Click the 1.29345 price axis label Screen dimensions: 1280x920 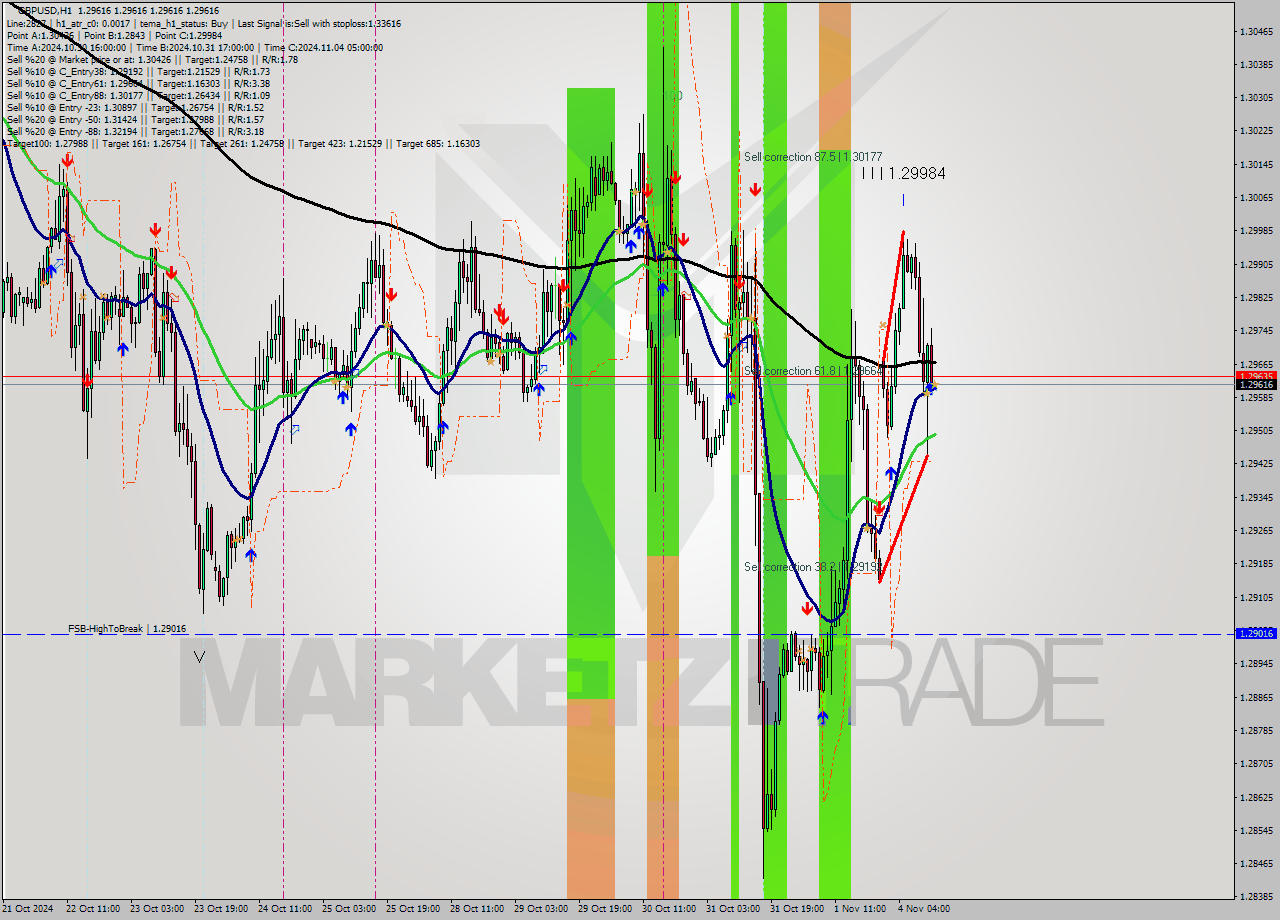pyautogui.click(x=1256, y=497)
